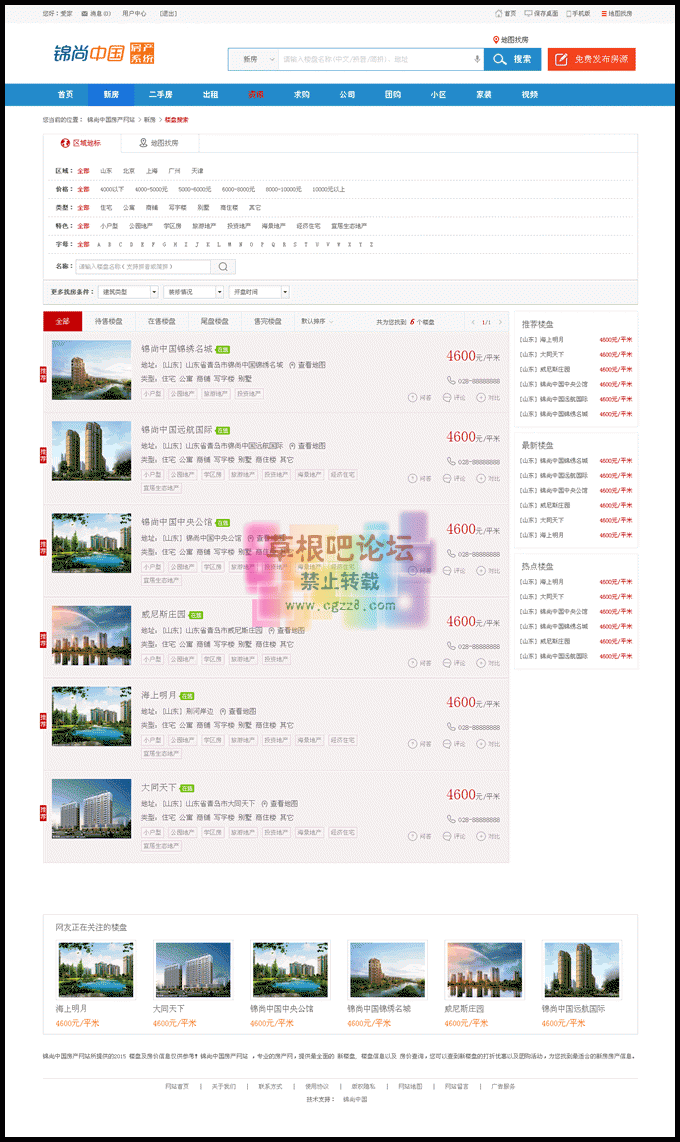The image size is (680, 1142).
Task: Select the red 全部 listings tab
Action: tap(63, 321)
